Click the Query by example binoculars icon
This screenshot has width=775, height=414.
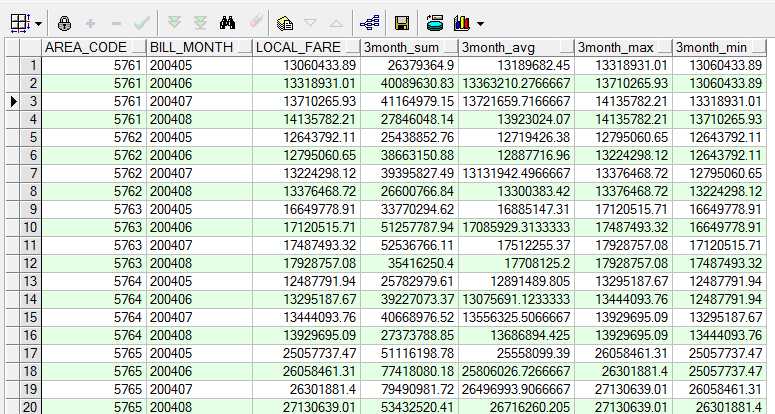227,23
